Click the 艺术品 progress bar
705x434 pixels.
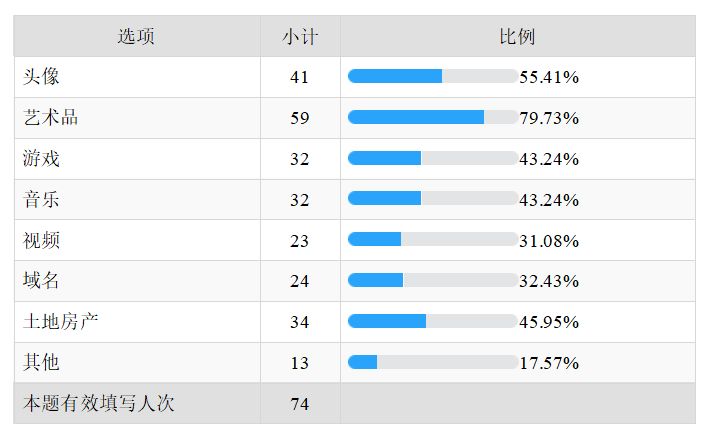432,118
